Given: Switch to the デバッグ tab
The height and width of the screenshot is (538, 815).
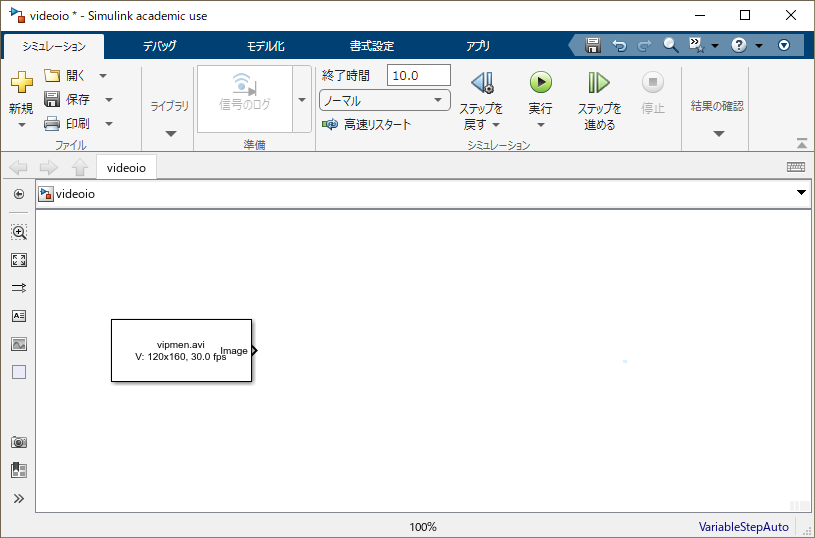Looking at the screenshot, I should 160,46.
